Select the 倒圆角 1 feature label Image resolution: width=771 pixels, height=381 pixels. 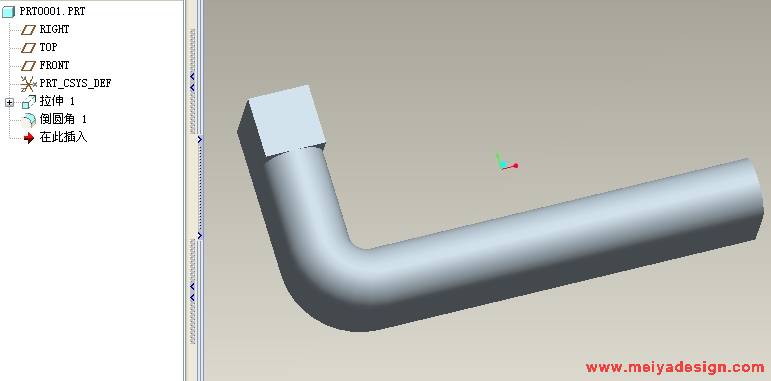coord(63,119)
